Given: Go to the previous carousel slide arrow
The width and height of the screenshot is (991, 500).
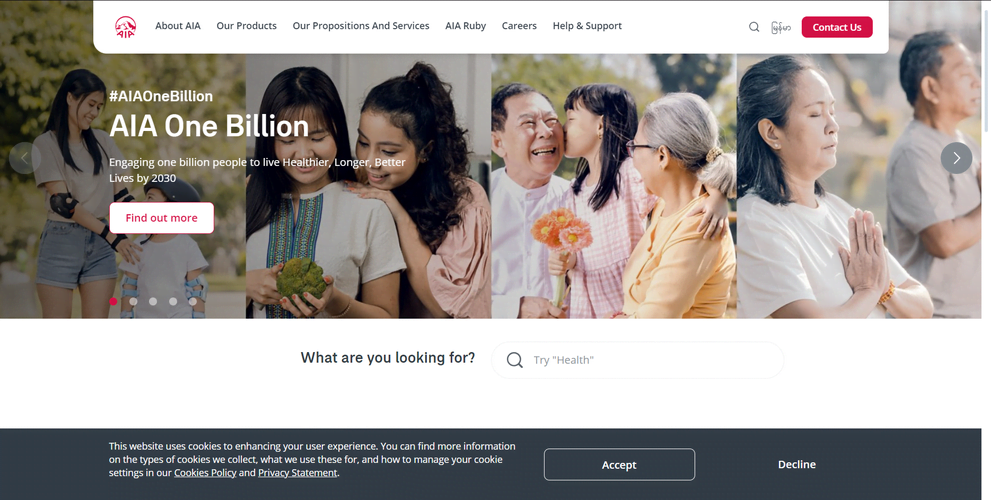Looking at the screenshot, I should 25,158.
